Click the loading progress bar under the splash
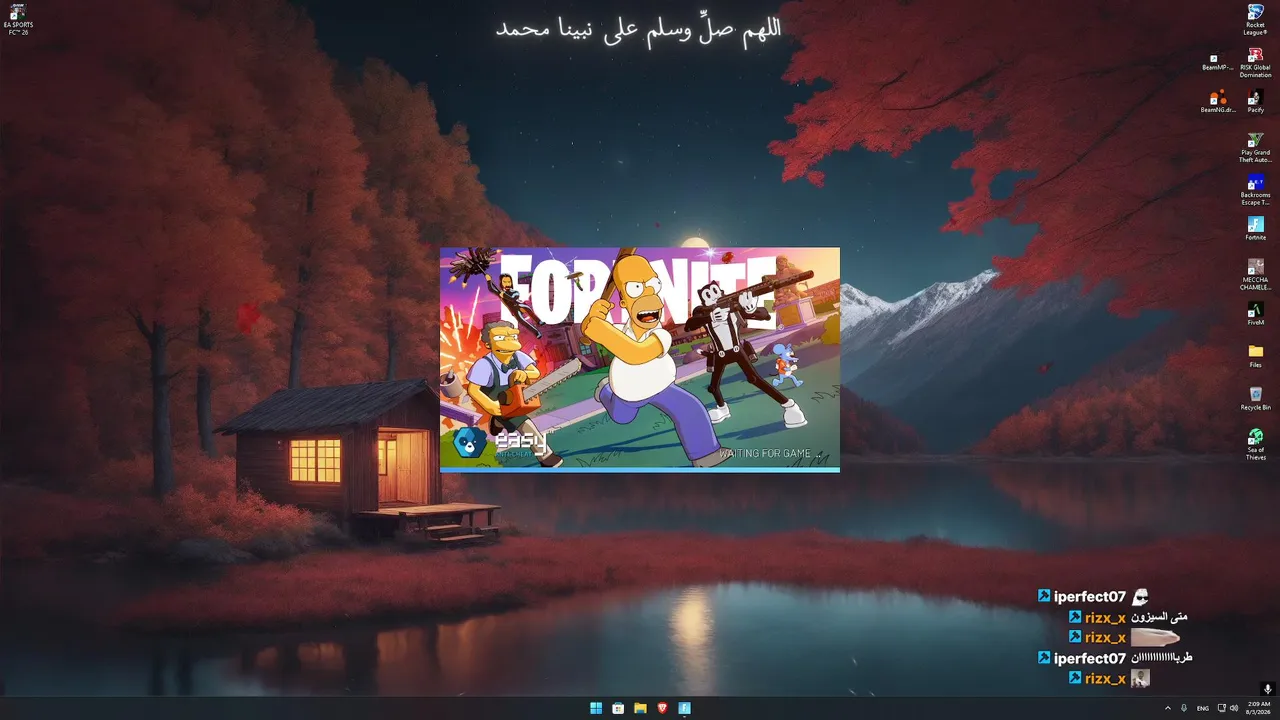Viewport: 1280px width, 720px height. (640, 469)
